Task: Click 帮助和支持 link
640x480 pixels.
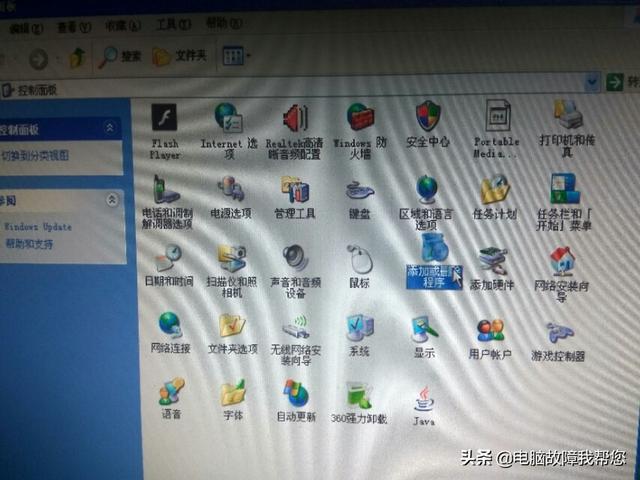Action: (x=29, y=244)
